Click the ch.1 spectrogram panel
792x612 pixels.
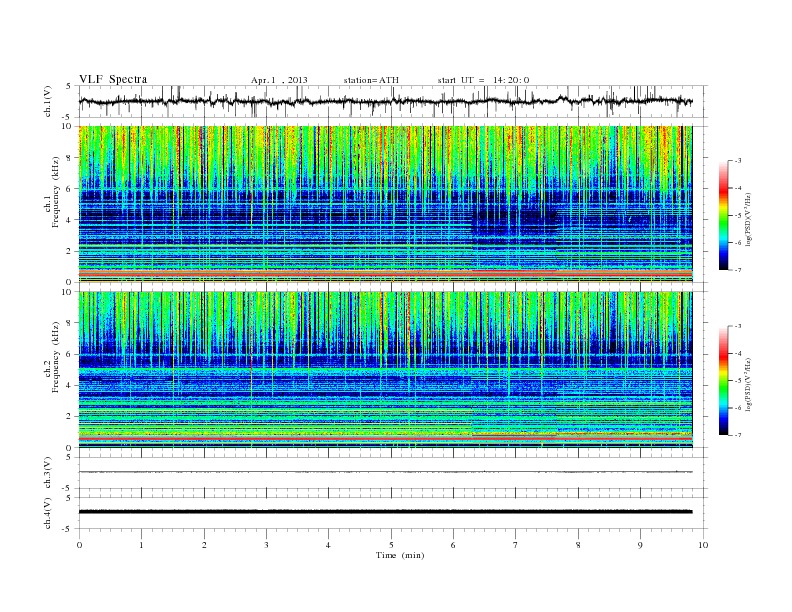click(x=385, y=204)
